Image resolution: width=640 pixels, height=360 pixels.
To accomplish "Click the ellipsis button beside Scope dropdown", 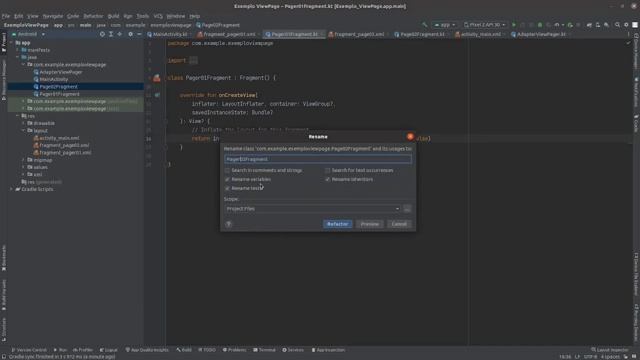I will click(407, 209).
